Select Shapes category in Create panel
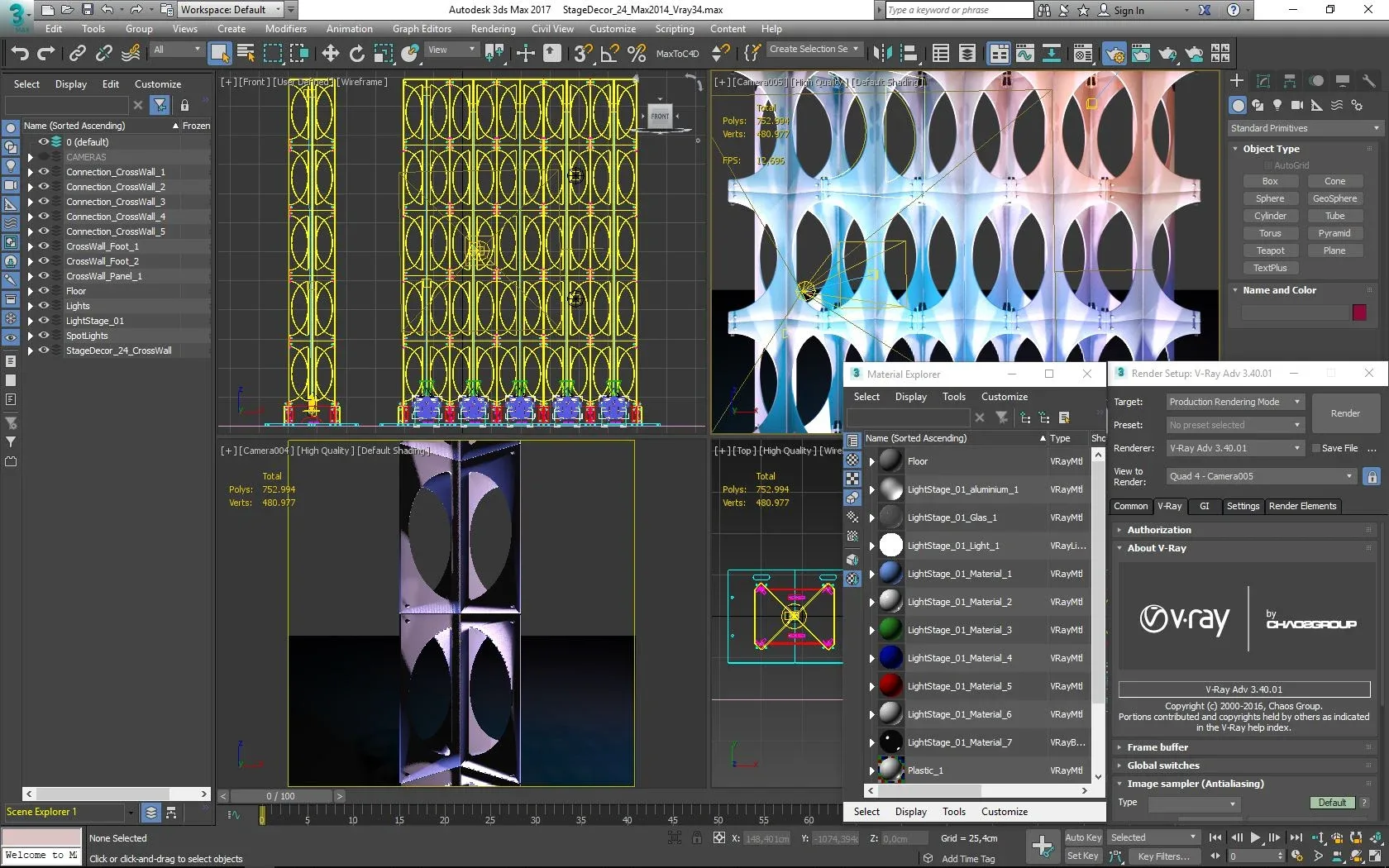 click(1258, 105)
